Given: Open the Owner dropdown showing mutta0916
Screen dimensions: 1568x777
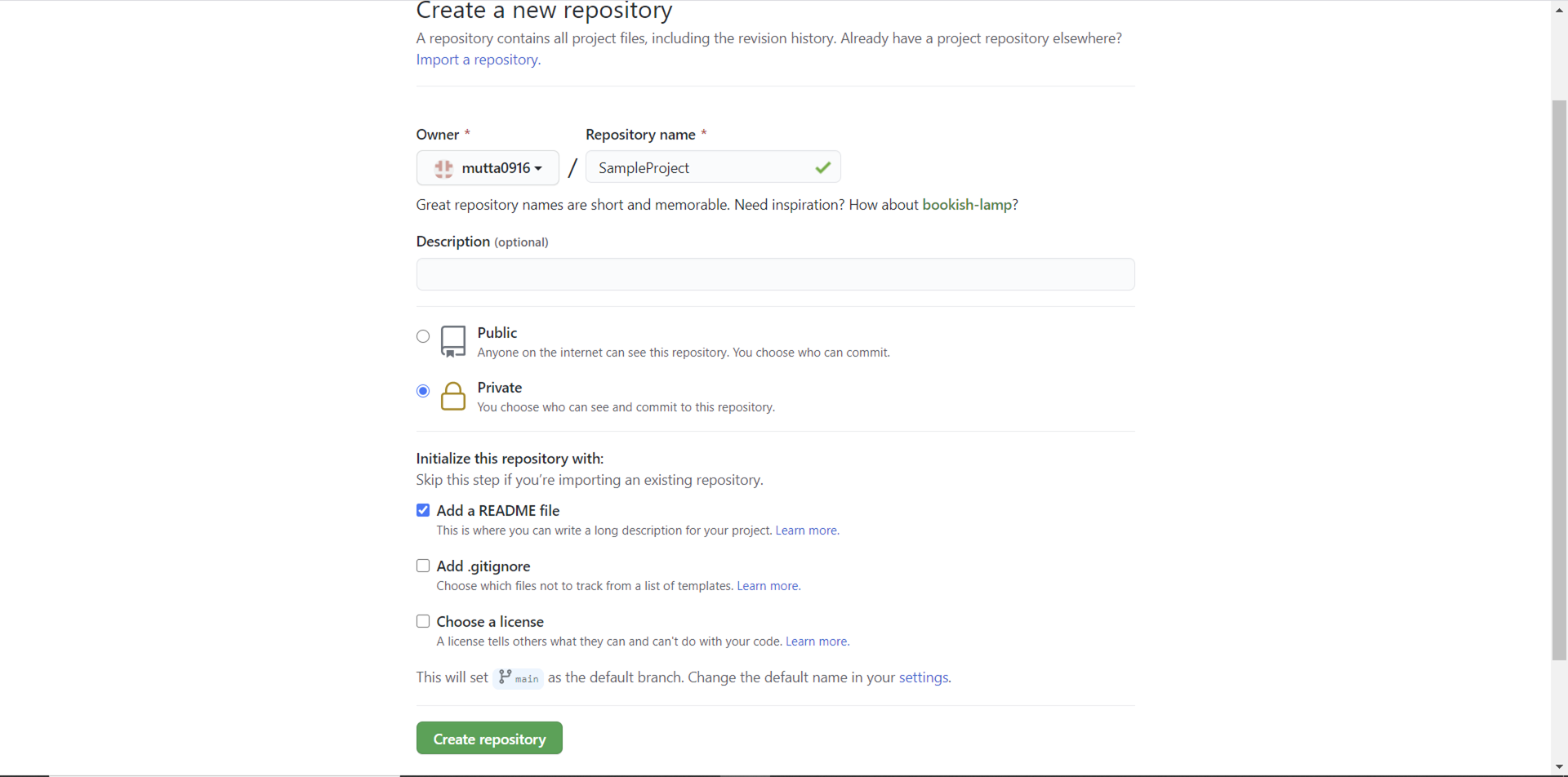Looking at the screenshot, I should coord(488,167).
